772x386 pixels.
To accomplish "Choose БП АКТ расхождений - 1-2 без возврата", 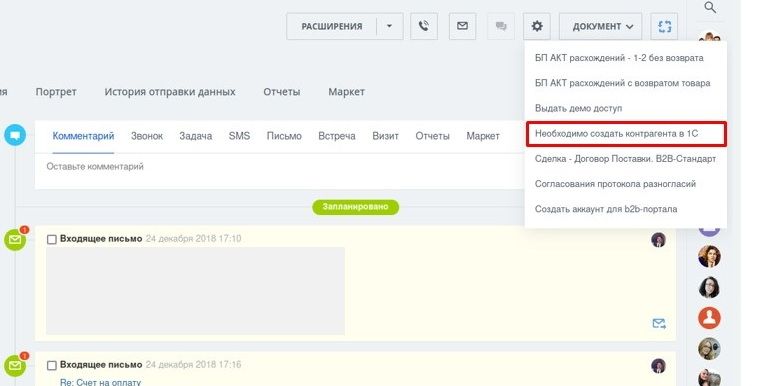I will (x=619, y=58).
